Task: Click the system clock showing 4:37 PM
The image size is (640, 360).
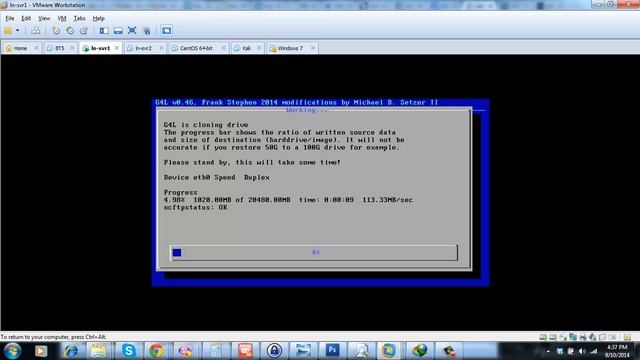Action: pos(617,351)
